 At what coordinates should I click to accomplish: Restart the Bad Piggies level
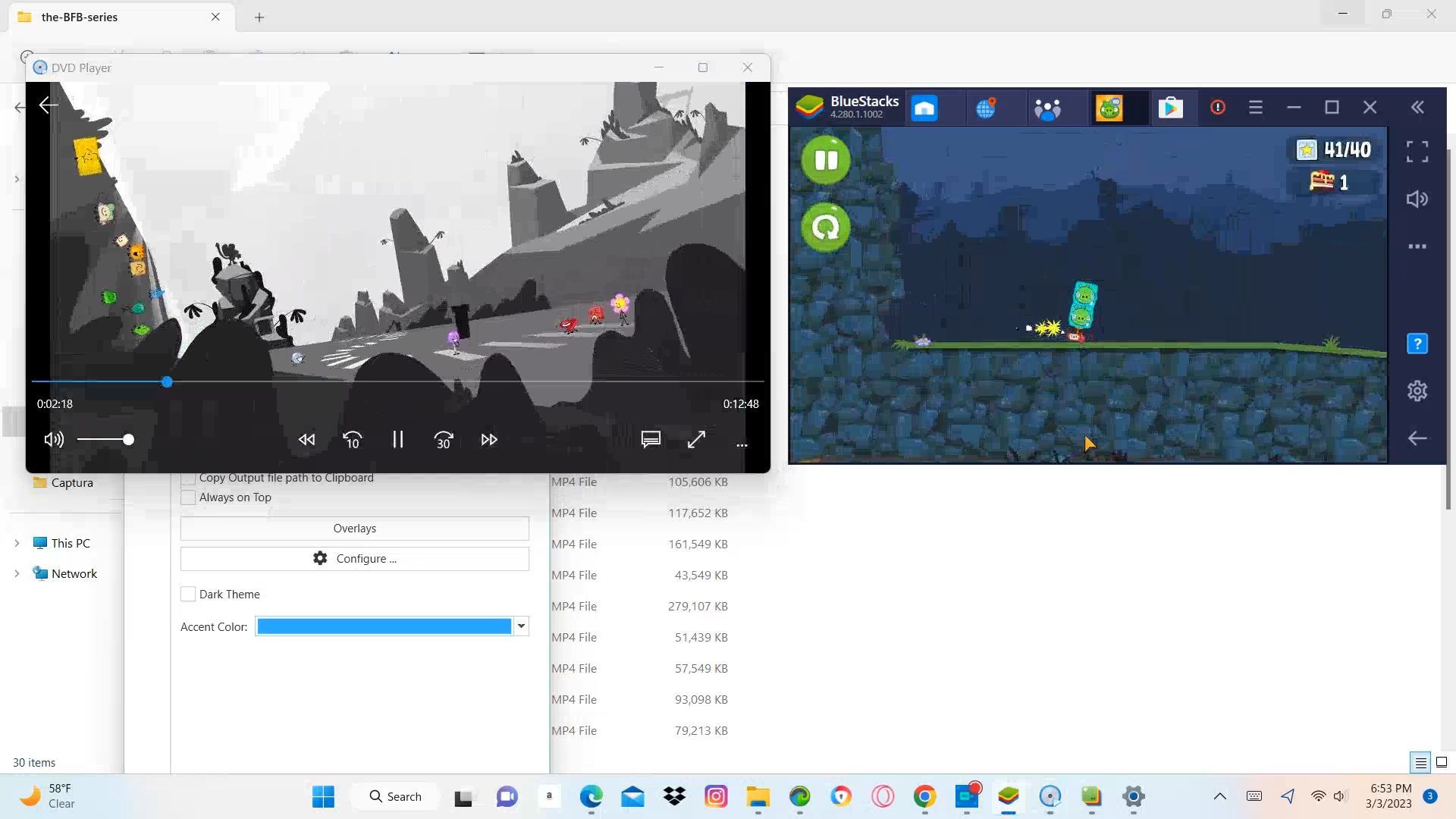coord(826,227)
